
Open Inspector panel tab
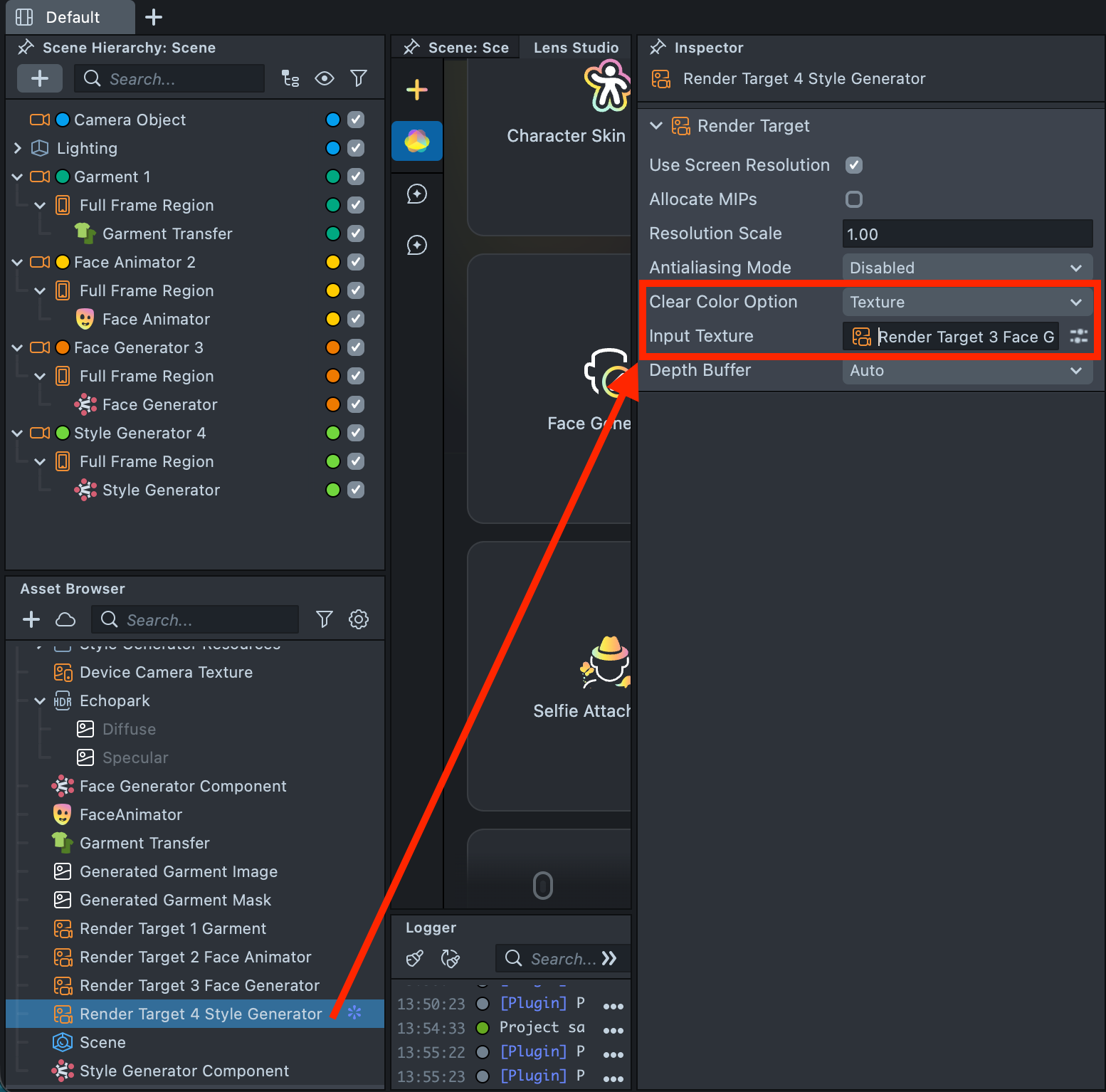pos(708,48)
